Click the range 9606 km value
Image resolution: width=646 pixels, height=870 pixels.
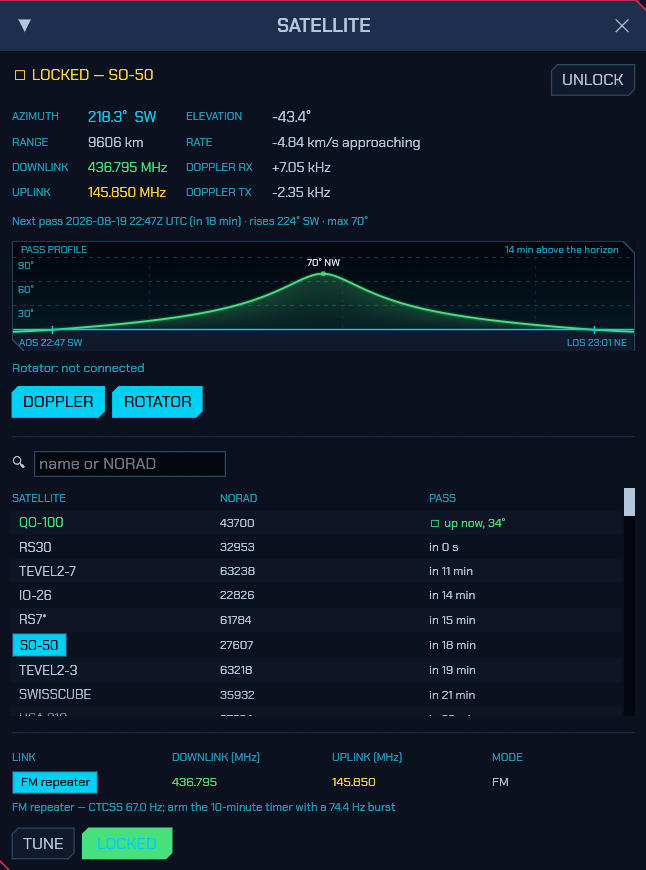click(116, 143)
